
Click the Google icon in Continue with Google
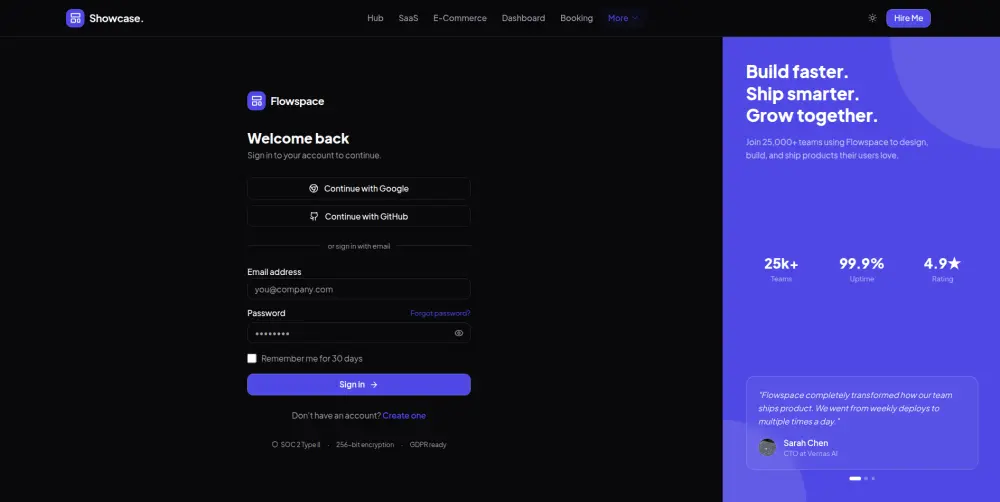pos(313,188)
